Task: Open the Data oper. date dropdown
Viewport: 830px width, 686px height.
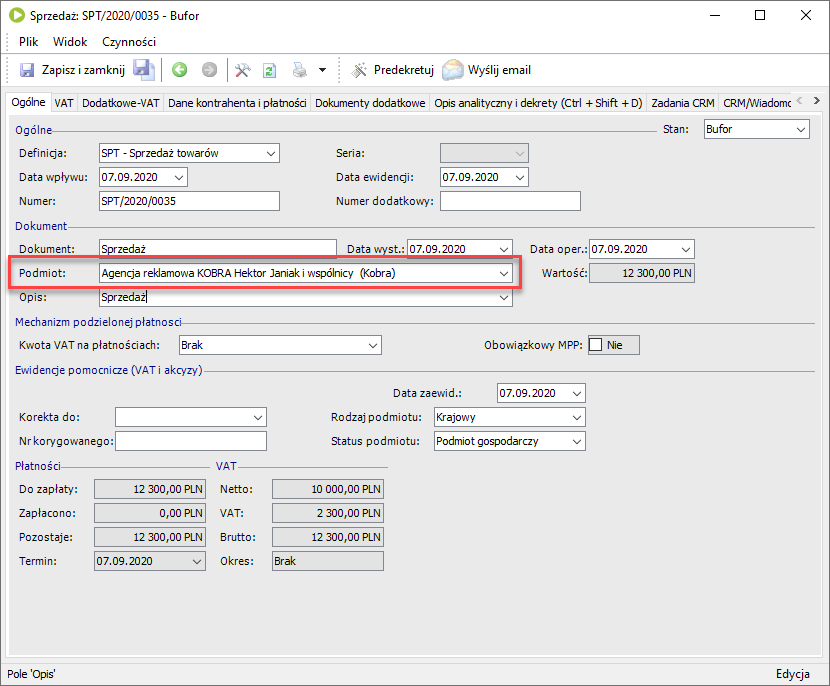Action: [x=686, y=249]
